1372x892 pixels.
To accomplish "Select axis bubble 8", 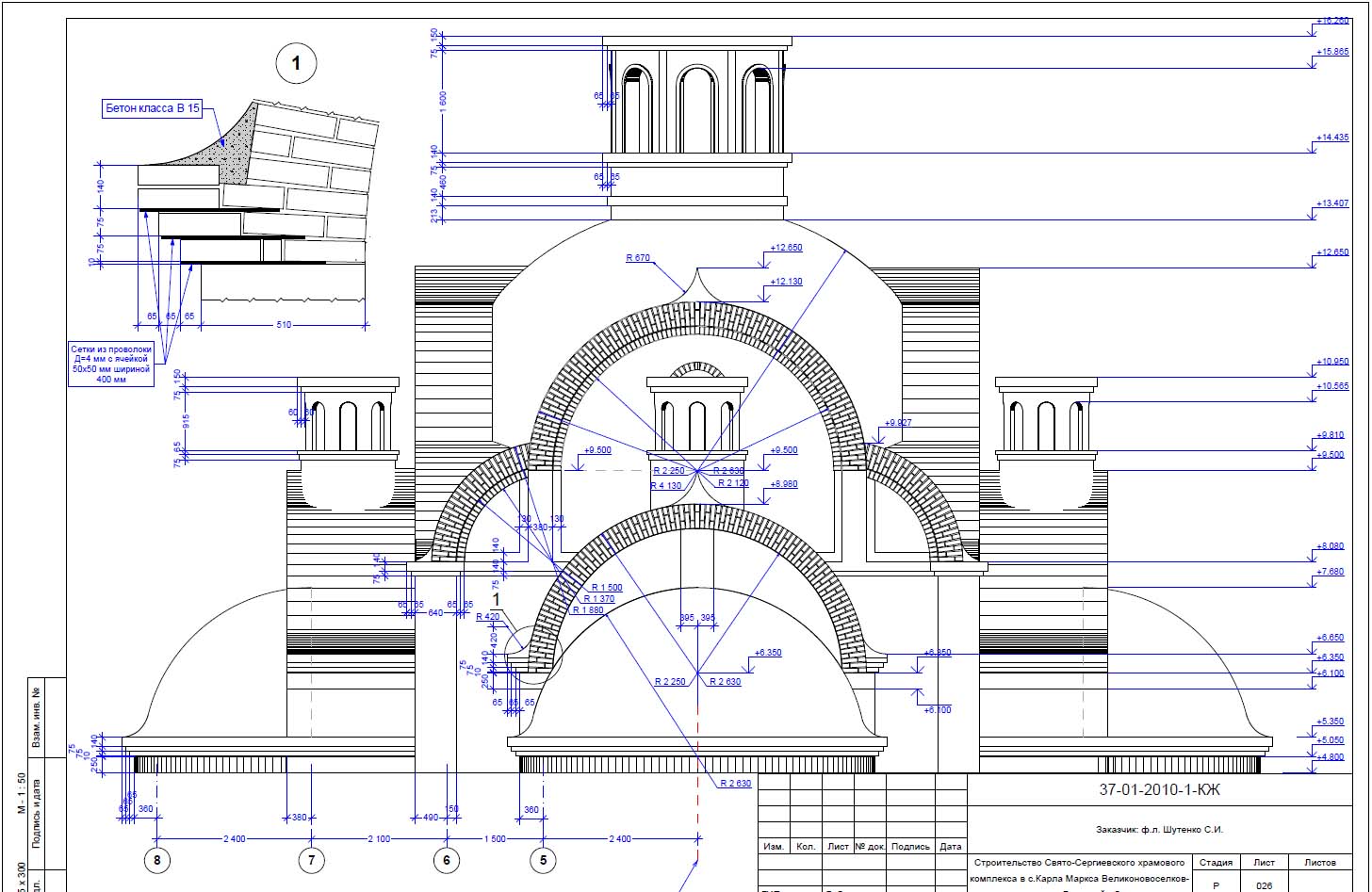I will click(157, 860).
